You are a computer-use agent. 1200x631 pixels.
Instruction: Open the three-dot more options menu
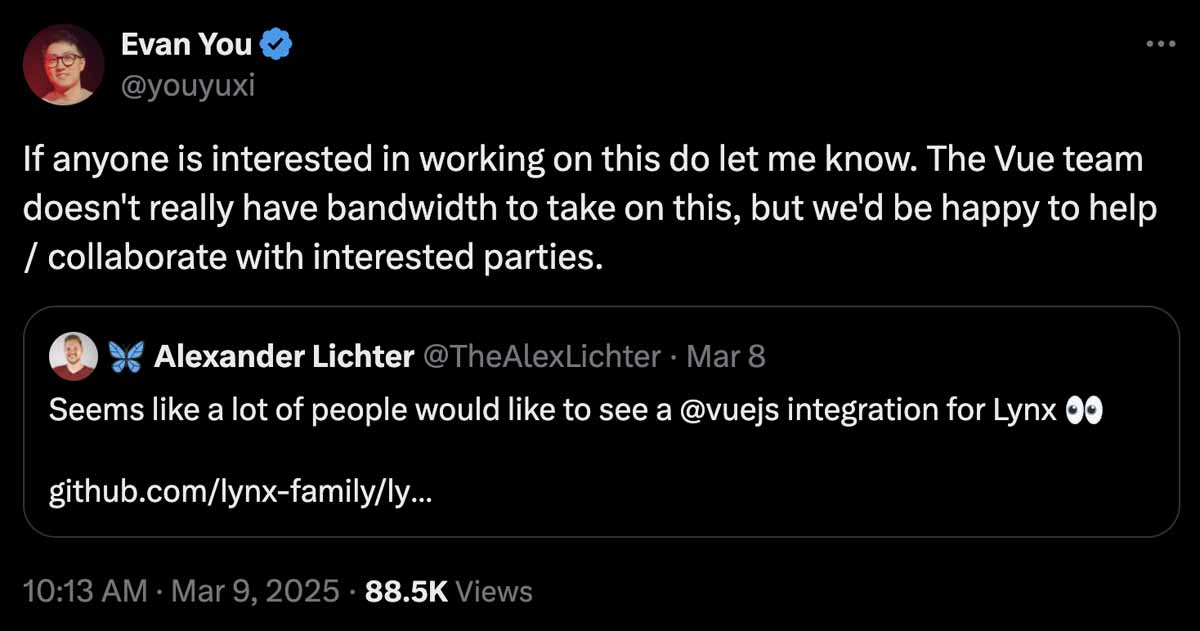pos(1160,44)
